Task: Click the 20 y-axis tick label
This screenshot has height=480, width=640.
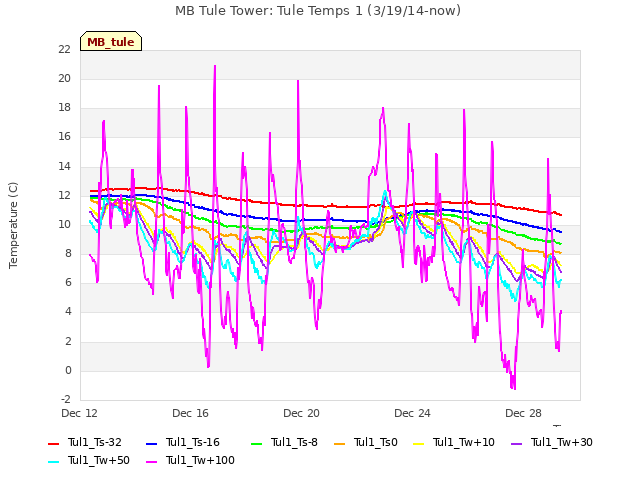Action: coord(64,79)
